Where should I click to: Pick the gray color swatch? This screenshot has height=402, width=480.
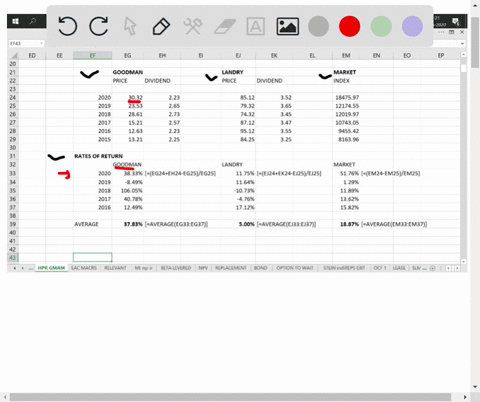click(x=318, y=26)
